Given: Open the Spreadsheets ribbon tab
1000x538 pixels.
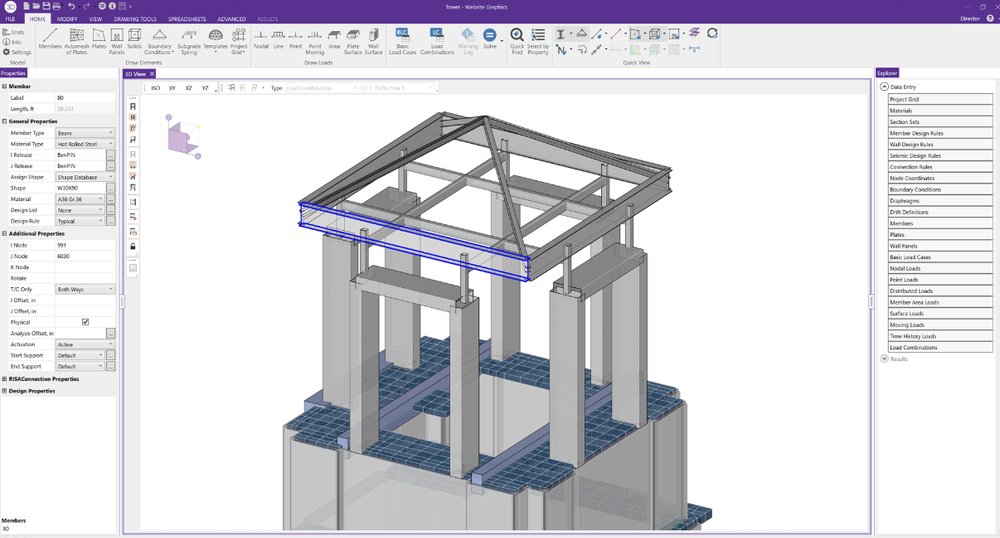Looking at the screenshot, I should 187,19.
